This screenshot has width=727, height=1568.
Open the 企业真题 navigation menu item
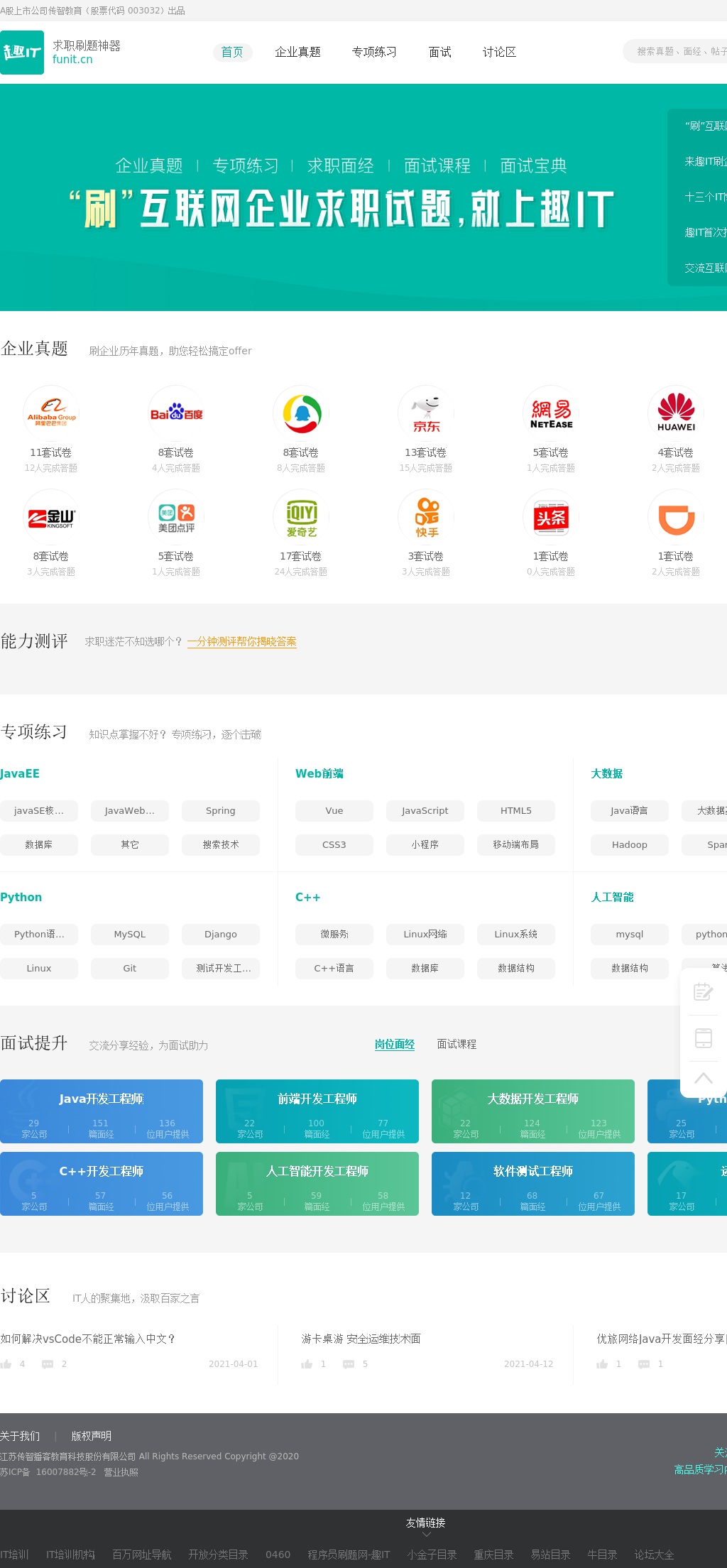point(297,52)
